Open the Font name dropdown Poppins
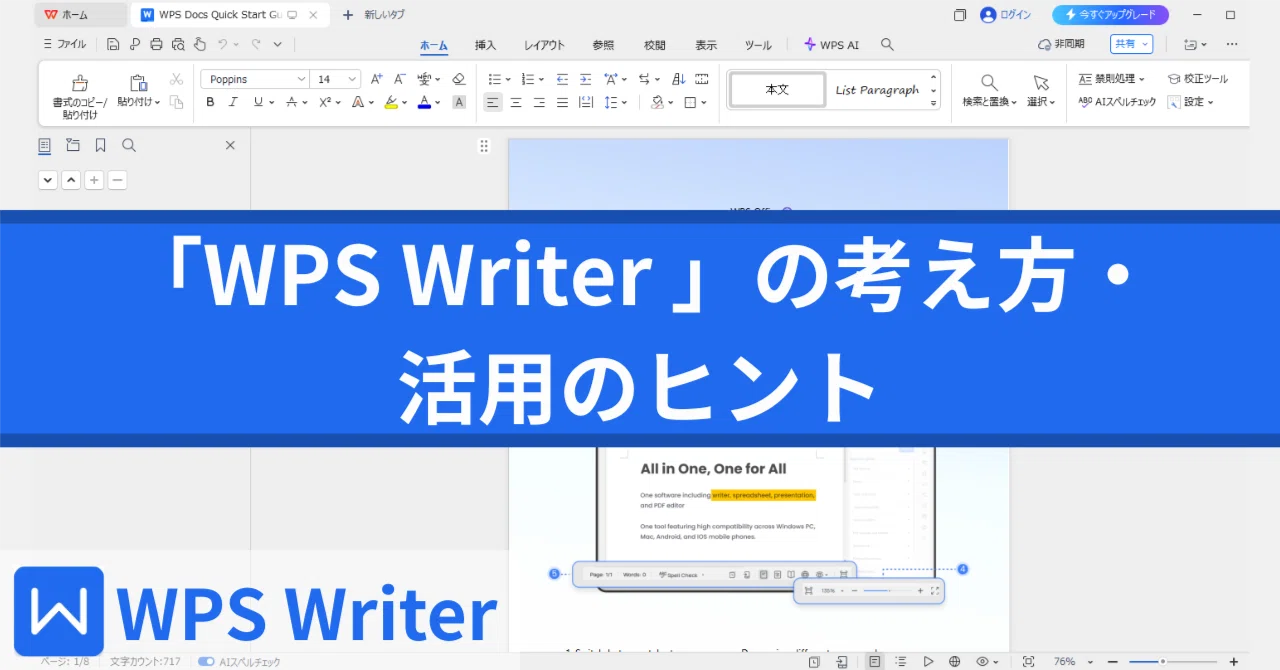 (302, 79)
